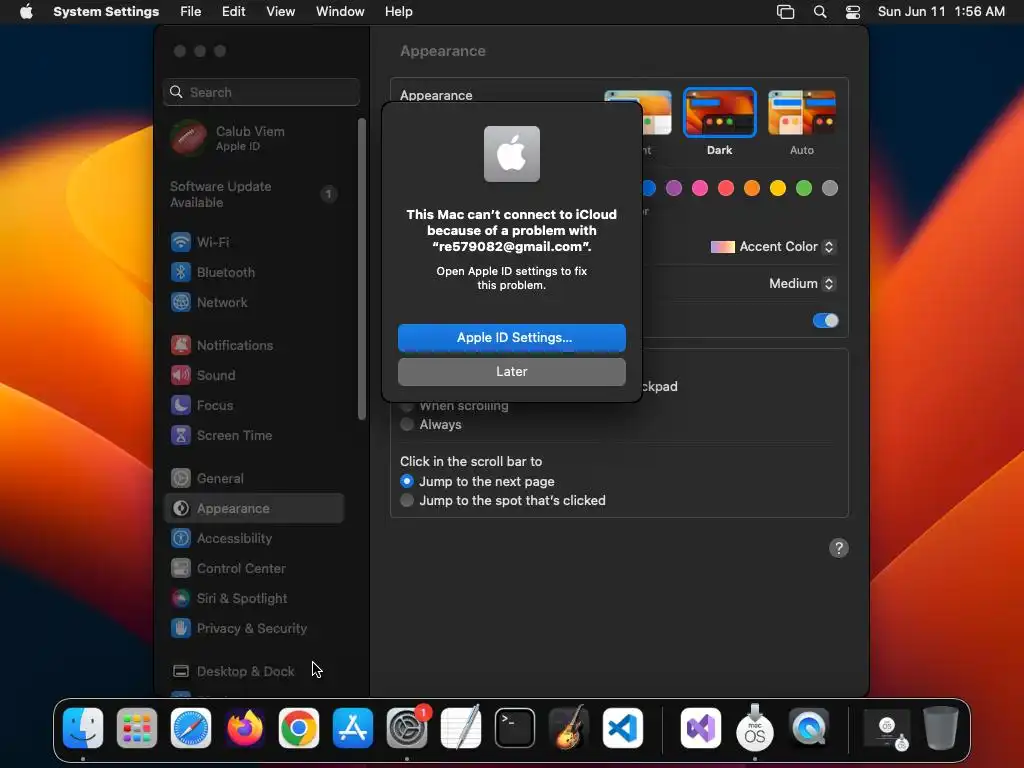This screenshot has width=1024, height=768.
Task: Open Software Update Available entry
Action: (x=253, y=194)
